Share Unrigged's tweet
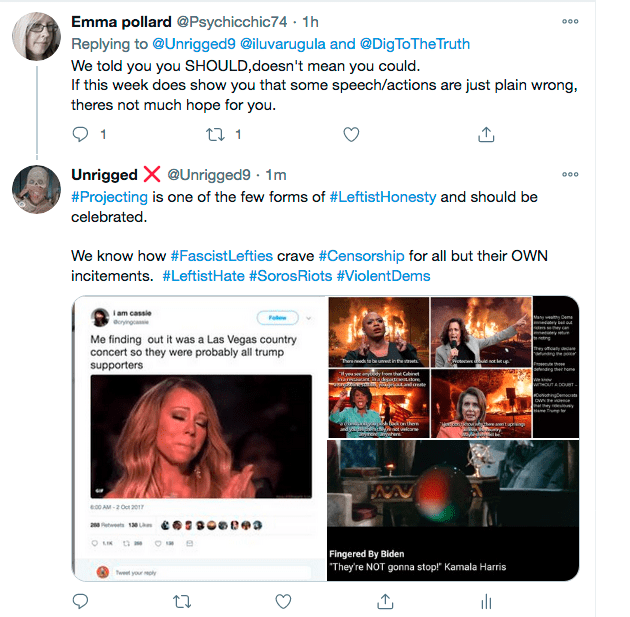Image resolution: width=630 pixels, height=617 pixels. [385, 601]
